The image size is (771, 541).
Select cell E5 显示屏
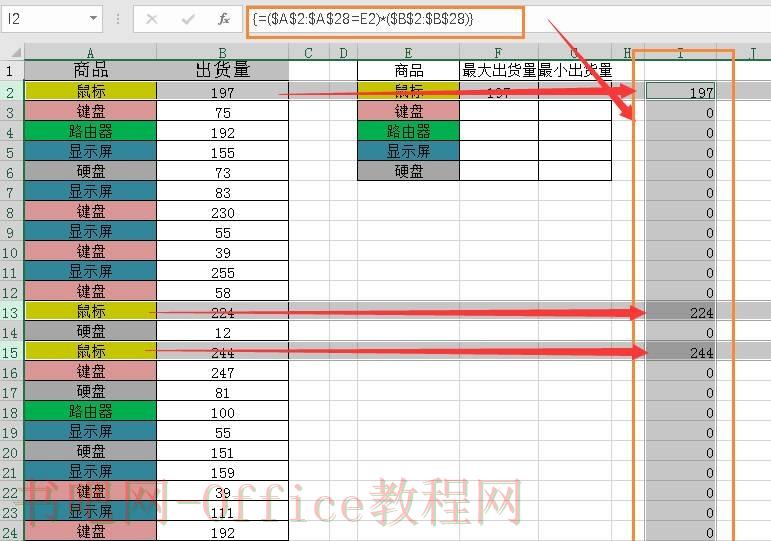tap(409, 151)
